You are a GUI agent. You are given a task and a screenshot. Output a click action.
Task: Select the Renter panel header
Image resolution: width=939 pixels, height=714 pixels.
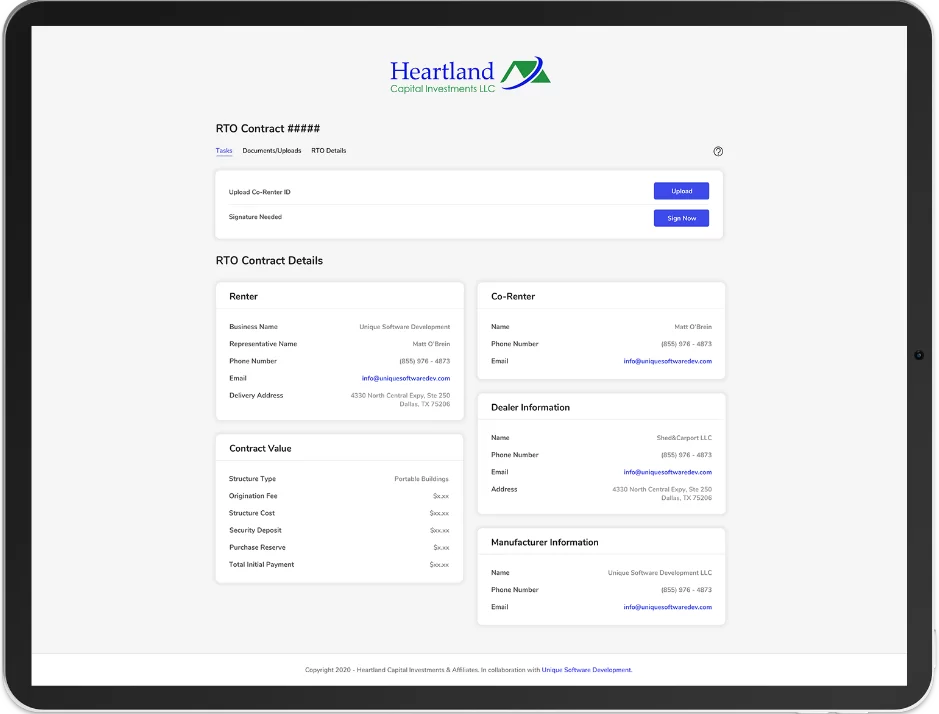pos(246,296)
